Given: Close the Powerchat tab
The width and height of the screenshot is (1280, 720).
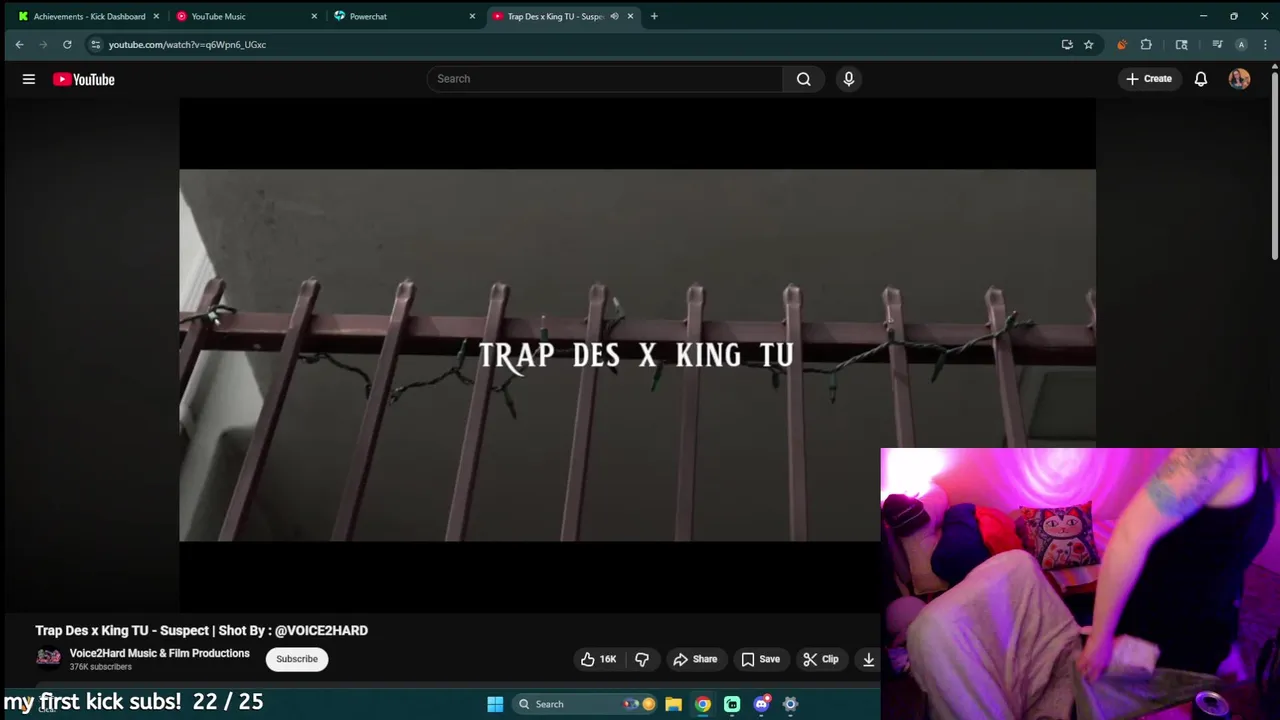Looking at the screenshot, I should [472, 16].
